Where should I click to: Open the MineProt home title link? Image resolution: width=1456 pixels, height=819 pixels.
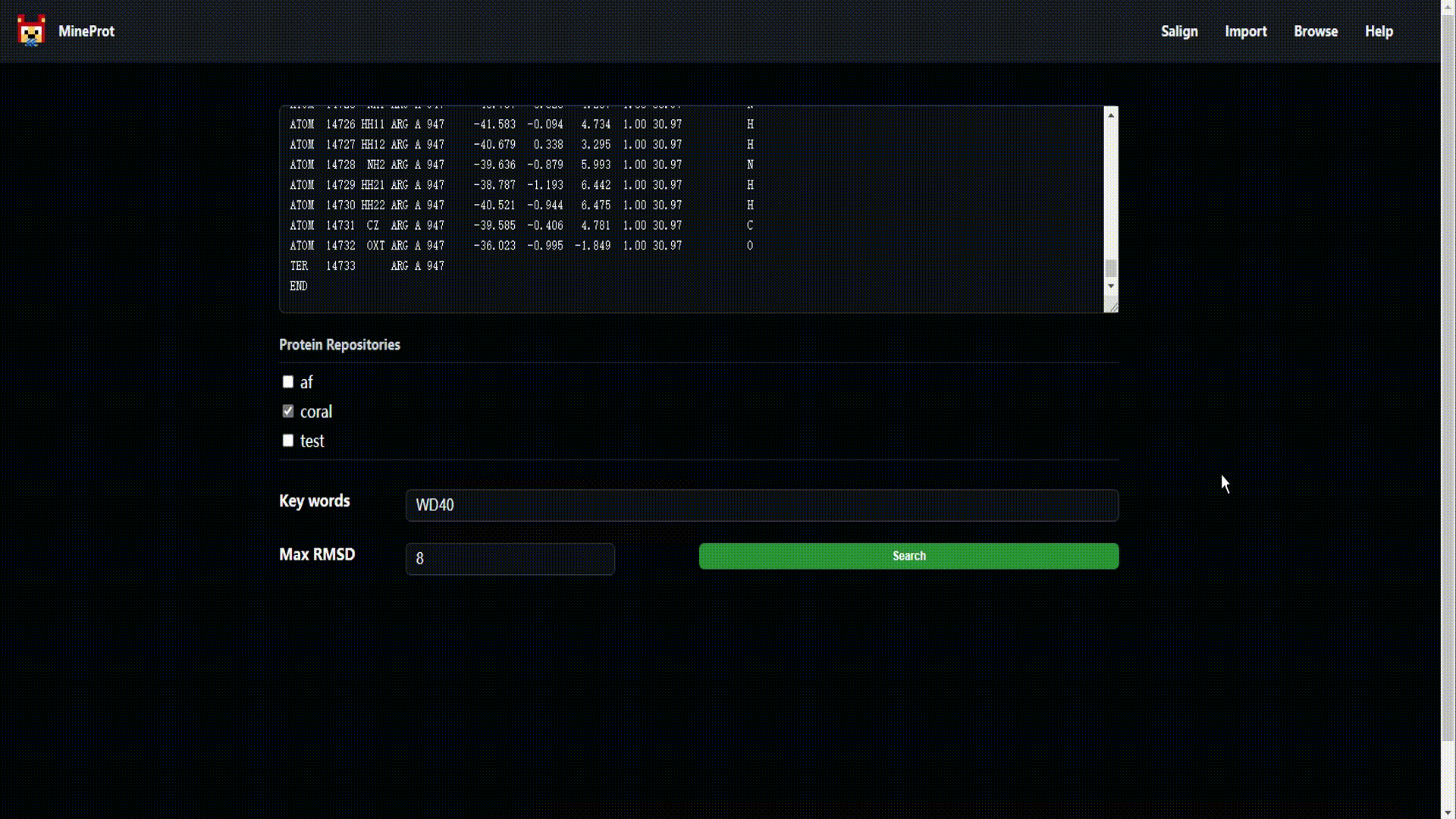pos(86,31)
